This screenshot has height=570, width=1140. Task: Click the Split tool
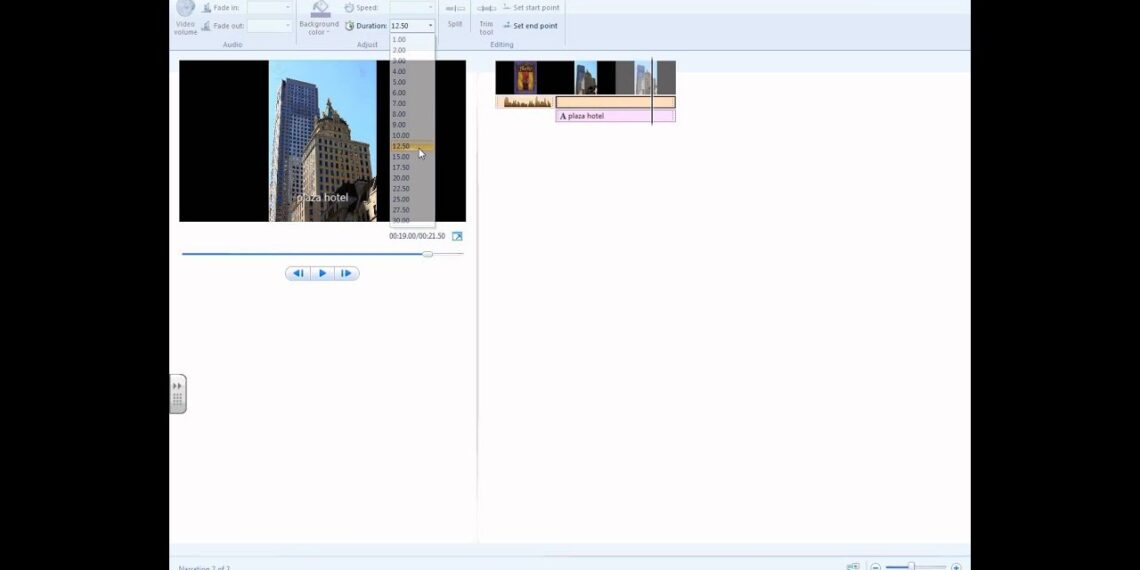click(455, 16)
